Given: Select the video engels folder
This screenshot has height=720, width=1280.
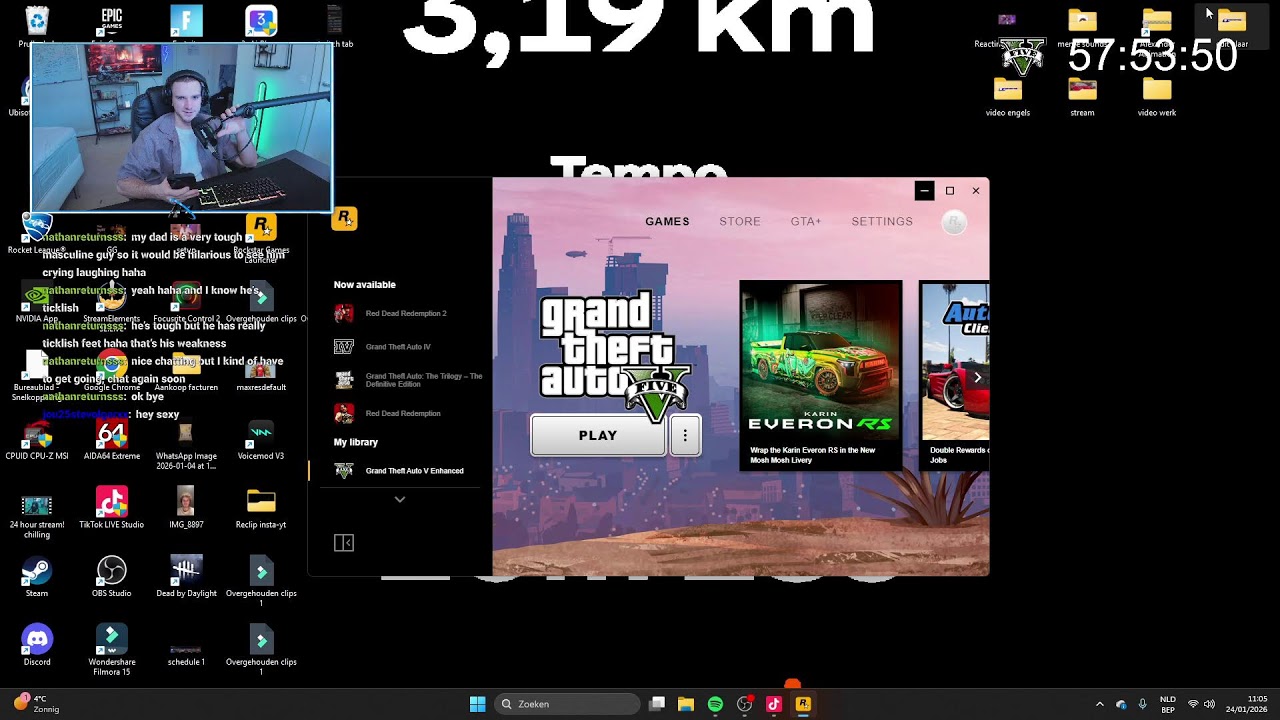Looking at the screenshot, I should 1008,96.
